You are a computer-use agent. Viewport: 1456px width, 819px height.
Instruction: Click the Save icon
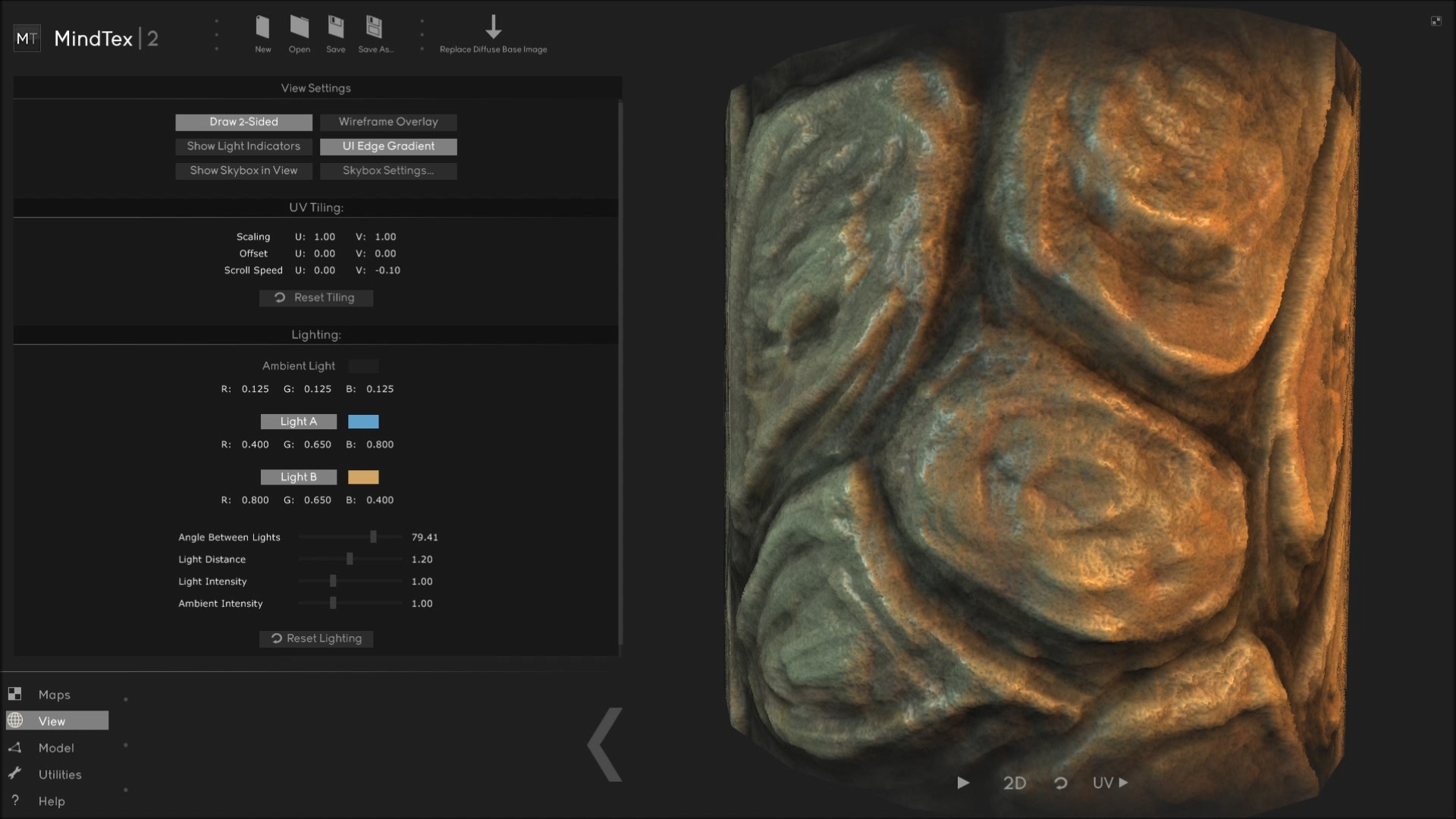335,28
